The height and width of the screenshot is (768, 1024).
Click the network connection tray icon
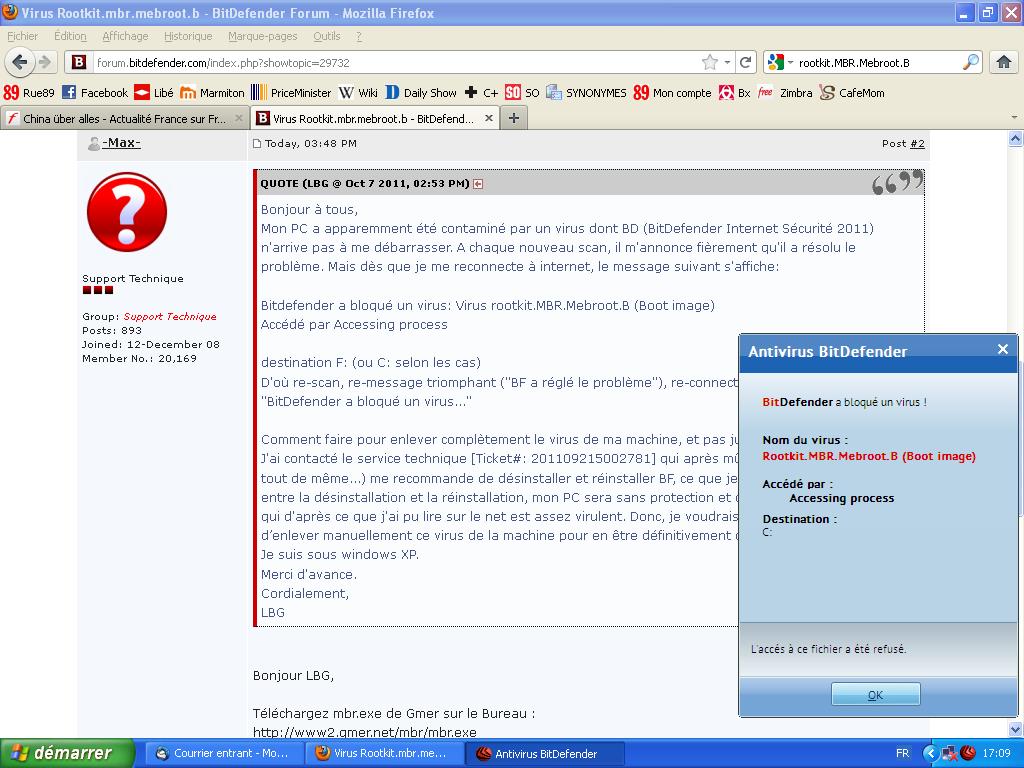(950, 753)
